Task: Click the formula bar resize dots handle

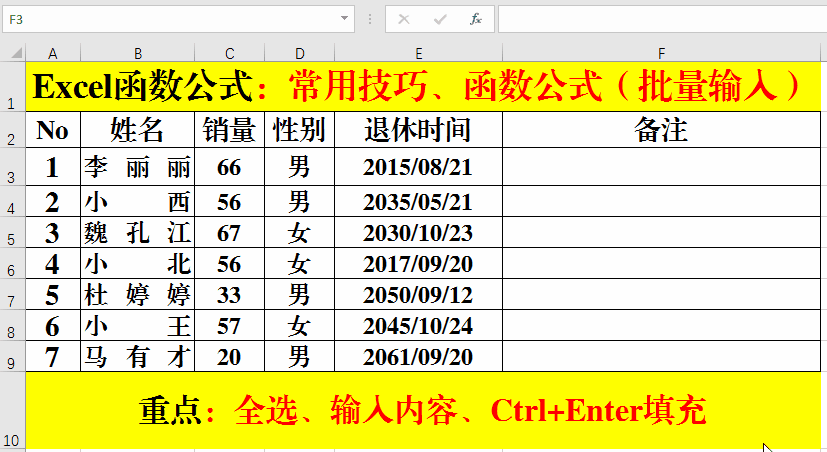Action: pyautogui.click(x=370, y=20)
